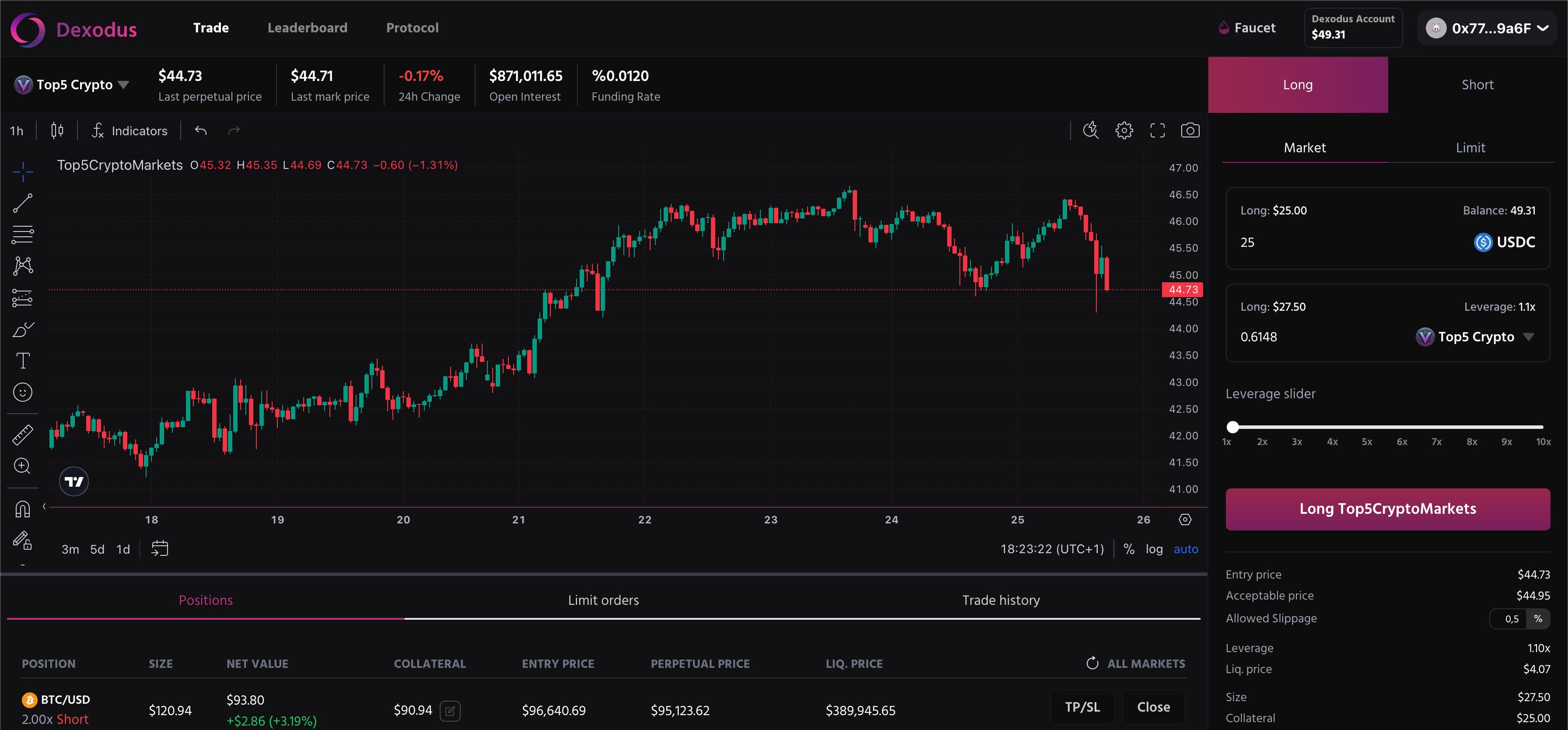
Task: Click the leverage slider handle
Action: click(1232, 427)
